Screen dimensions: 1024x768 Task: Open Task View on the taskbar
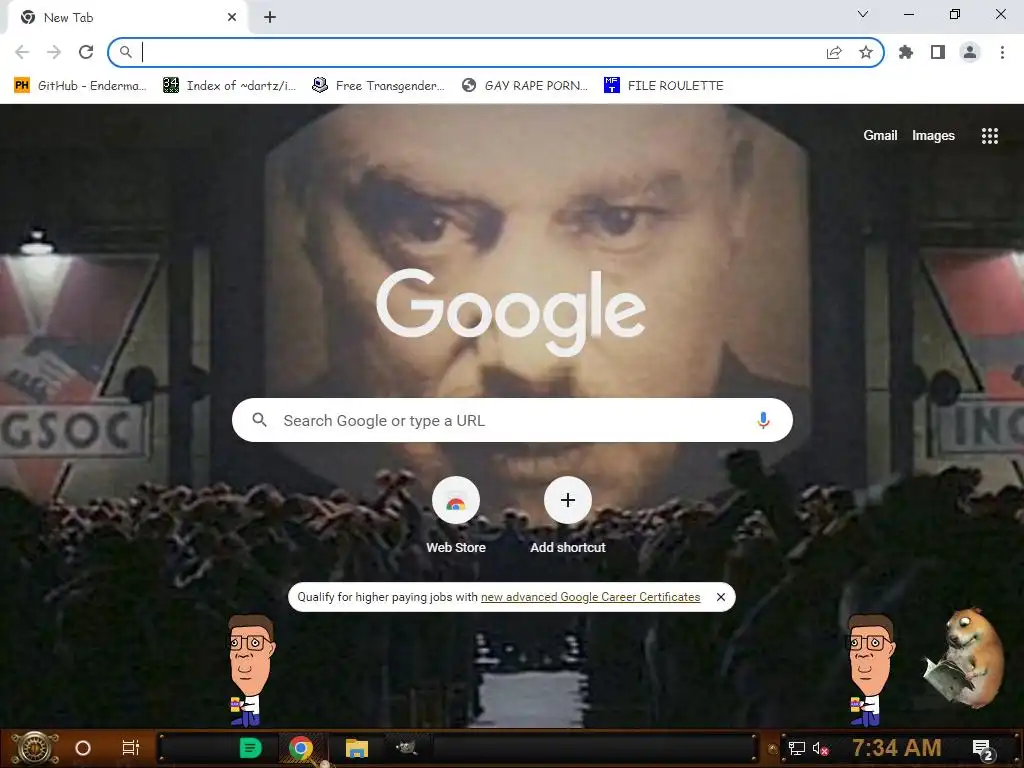tap(131, 748)
